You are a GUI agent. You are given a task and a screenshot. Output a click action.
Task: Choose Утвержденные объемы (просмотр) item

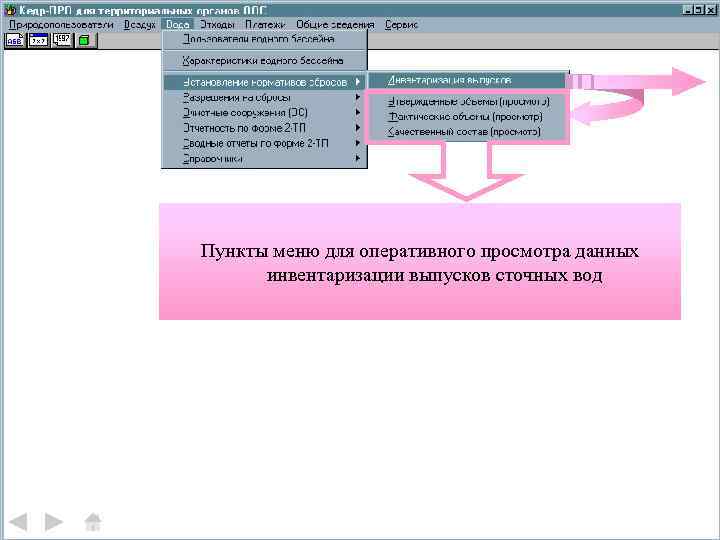[467, 101]
